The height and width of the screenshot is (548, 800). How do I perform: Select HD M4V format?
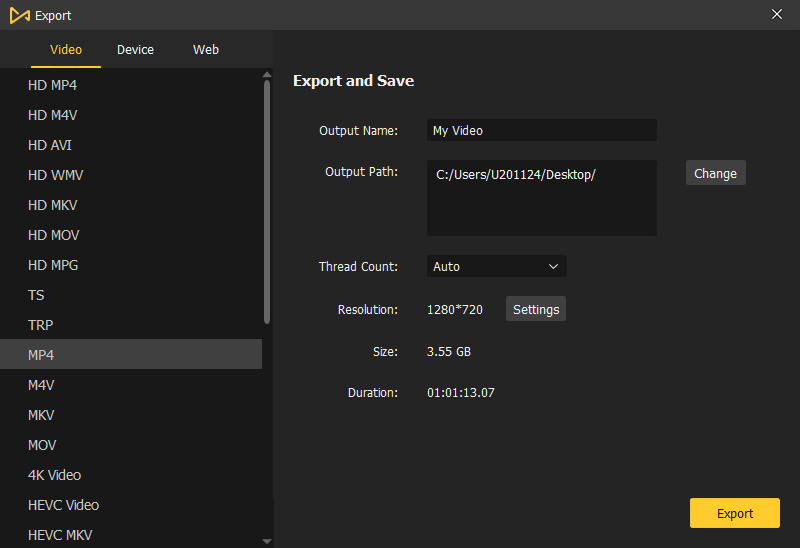(131, 115)
